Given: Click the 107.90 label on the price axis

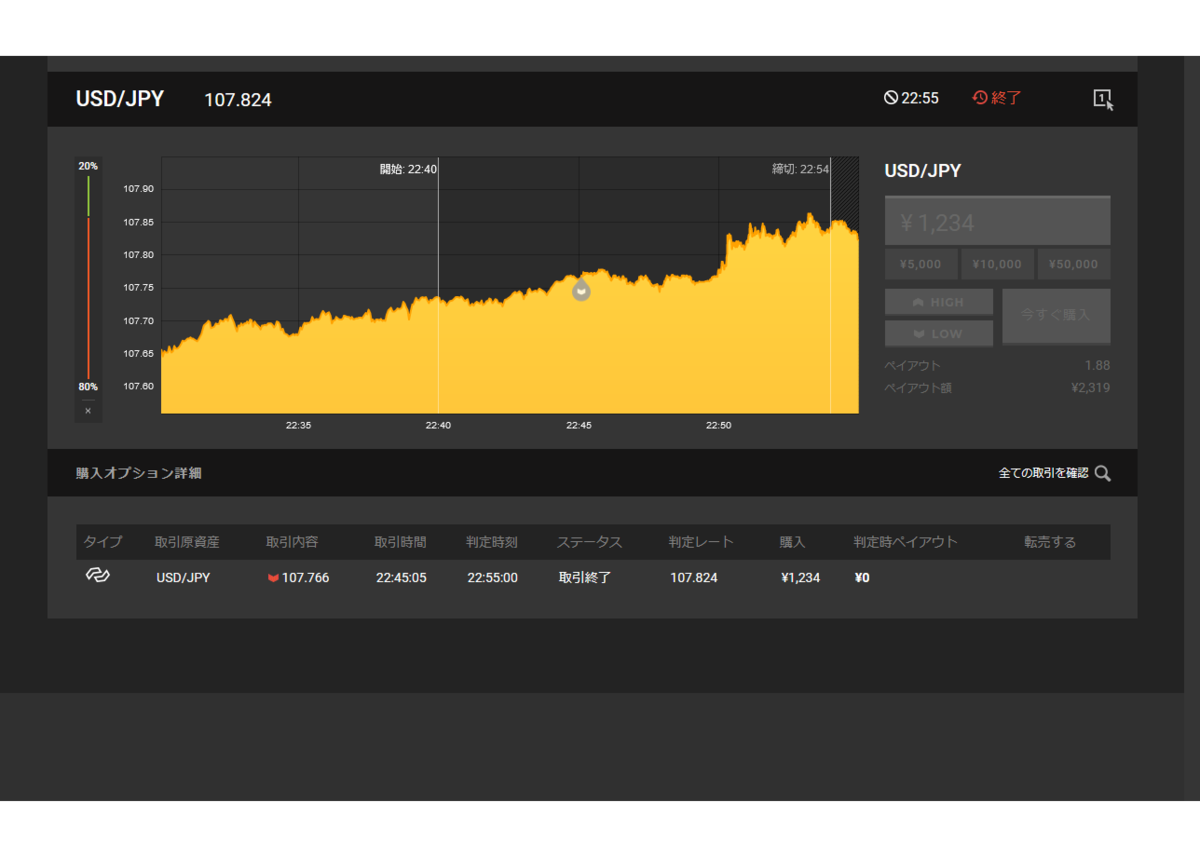Looking at the screenshot, I should pyautogui.click(x=138, y=189).
